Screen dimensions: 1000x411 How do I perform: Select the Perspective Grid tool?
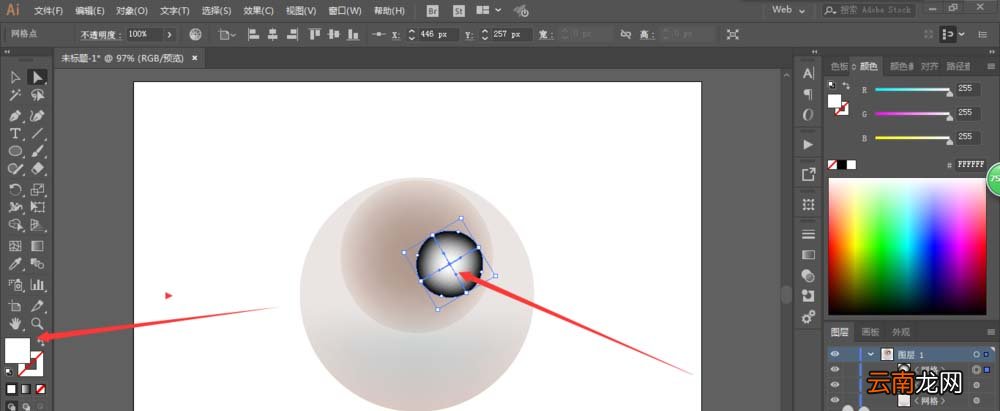pyautogui.click(x=37, y=225)
